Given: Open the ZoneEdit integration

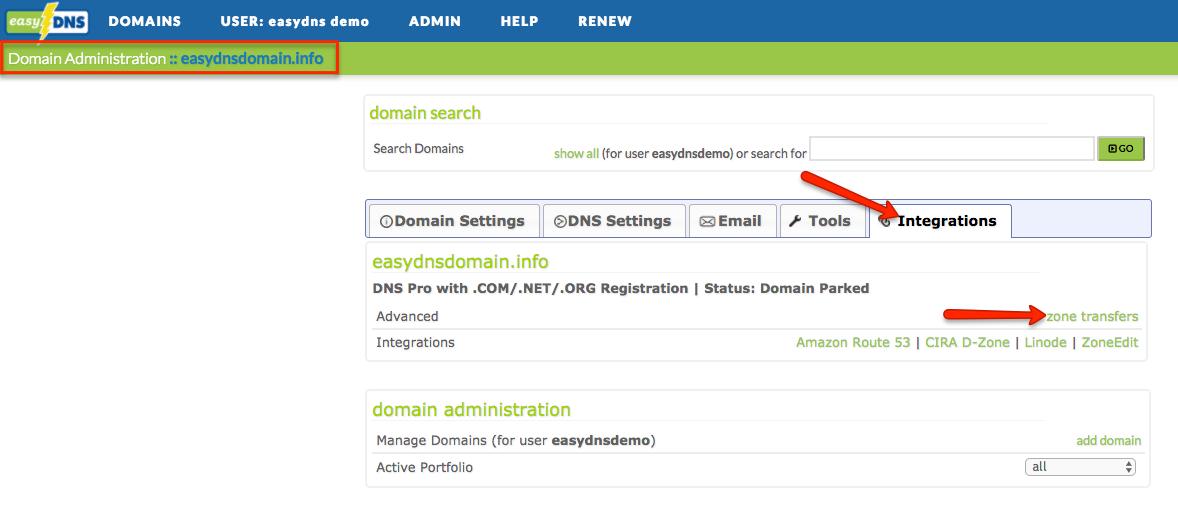Looking at the screenshot, I should pyautogui.click(x=1110, y=342).
